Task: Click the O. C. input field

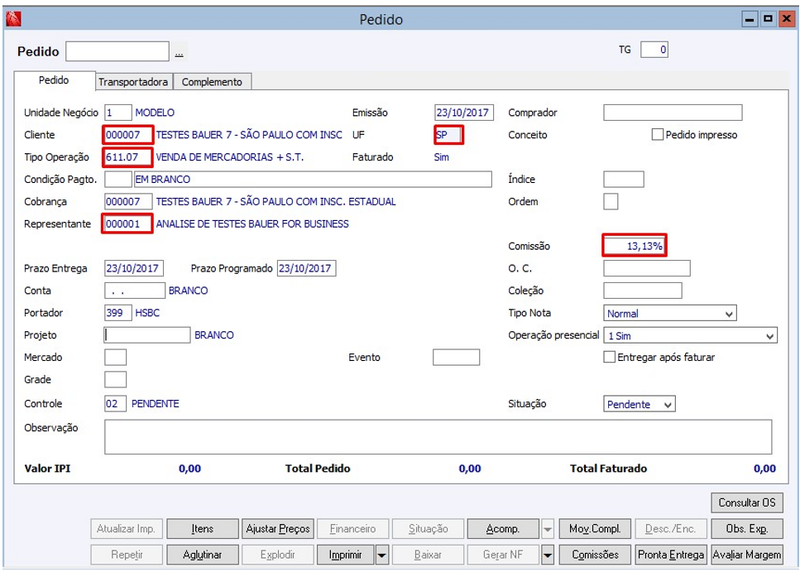Action: point(647,268)
